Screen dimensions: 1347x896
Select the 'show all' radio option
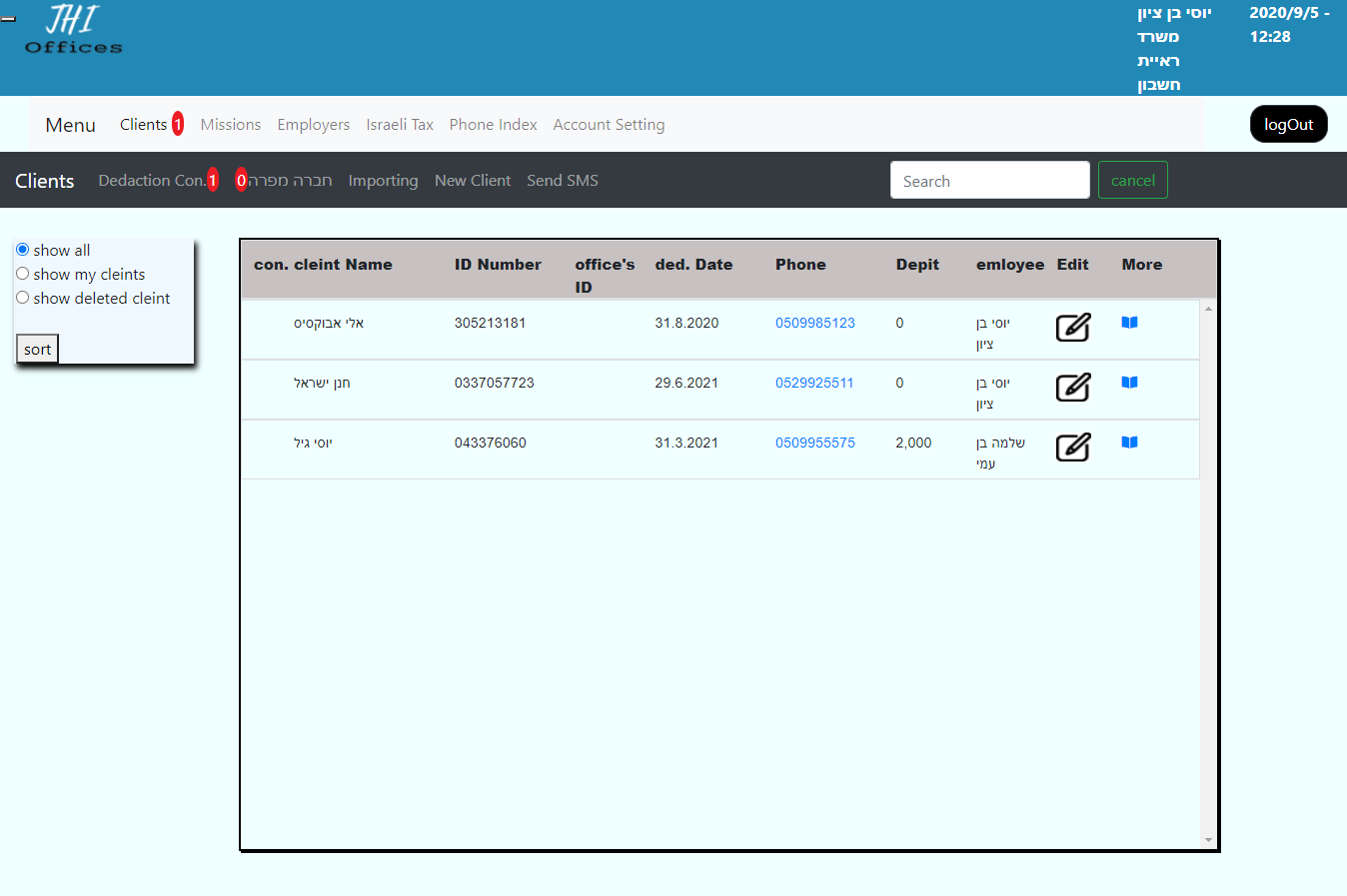click(22, 250)
